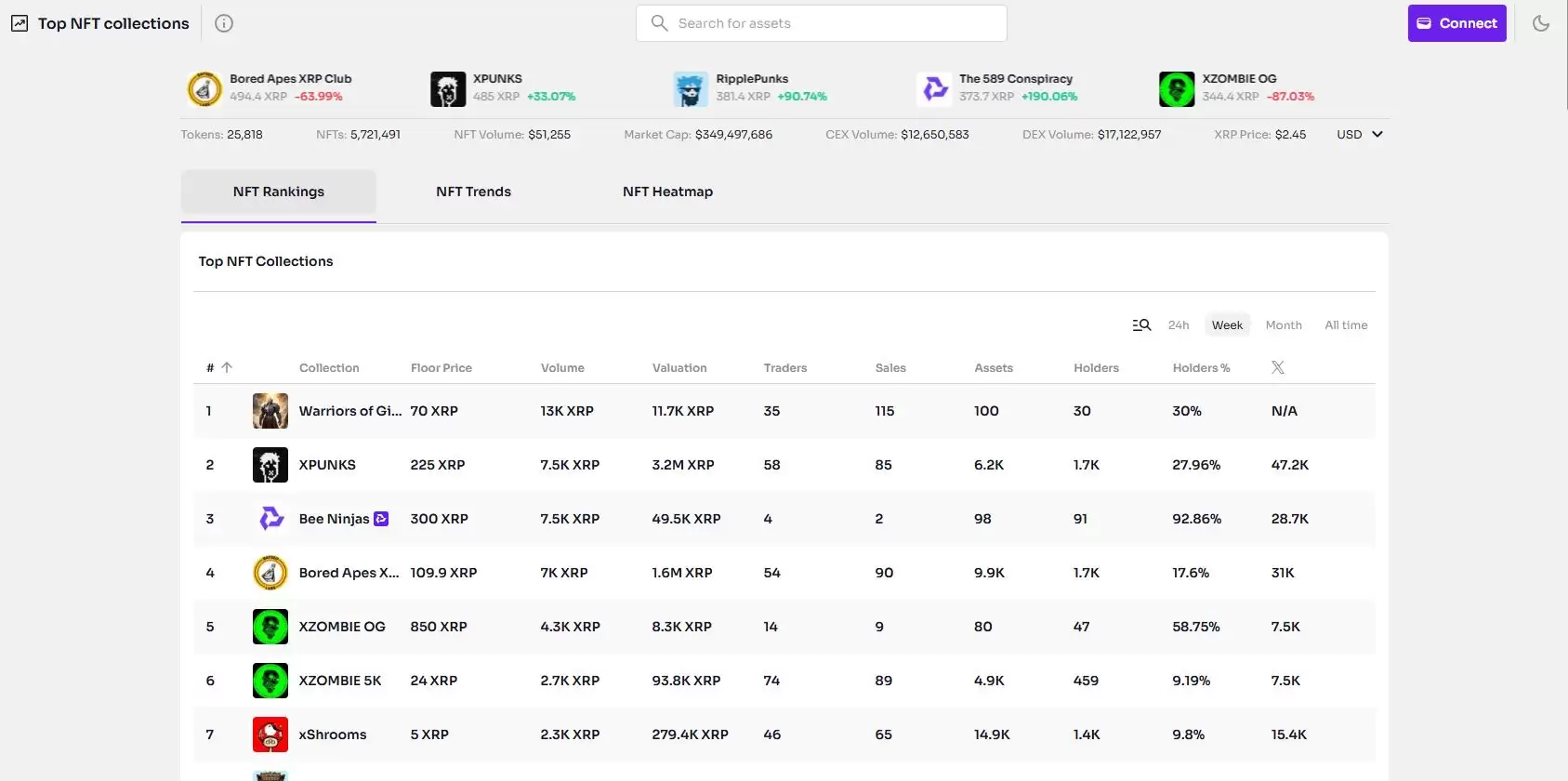Viewport: 1568px width, 781px height.
Task: Open the XPUNKS avatar in the table
Action: click(270, 465)
